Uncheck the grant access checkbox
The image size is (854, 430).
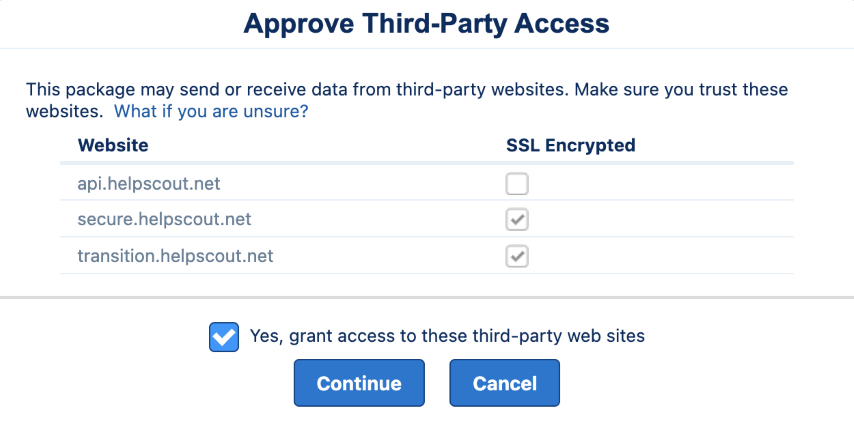224,337
